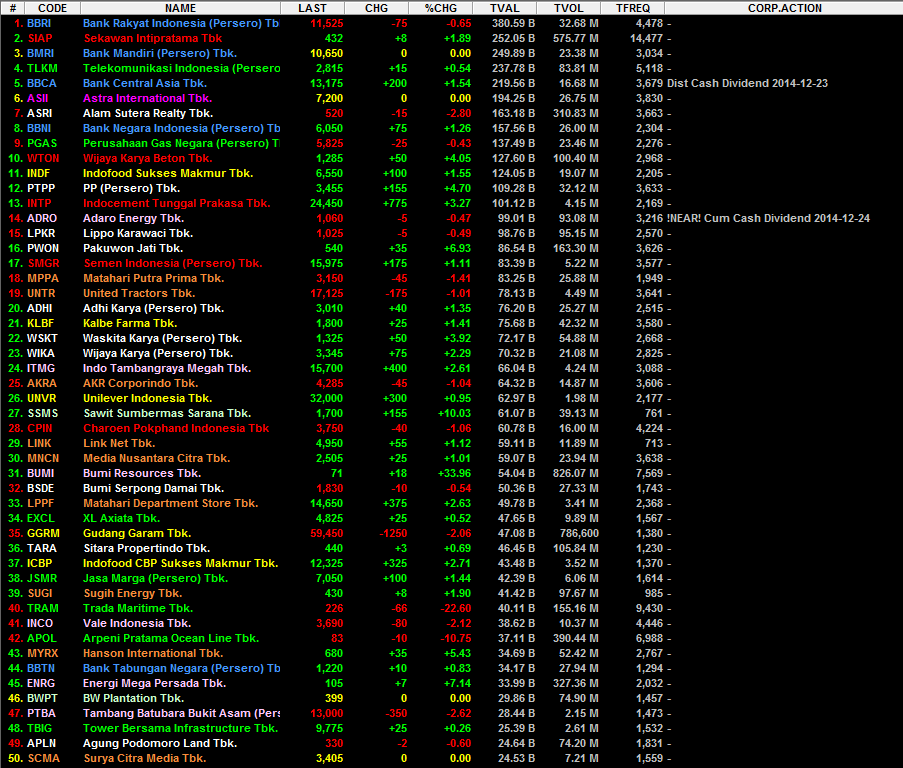The image size is (903, 768).
Task: Select the BBRI stock code
Action: tap(39, 24)
